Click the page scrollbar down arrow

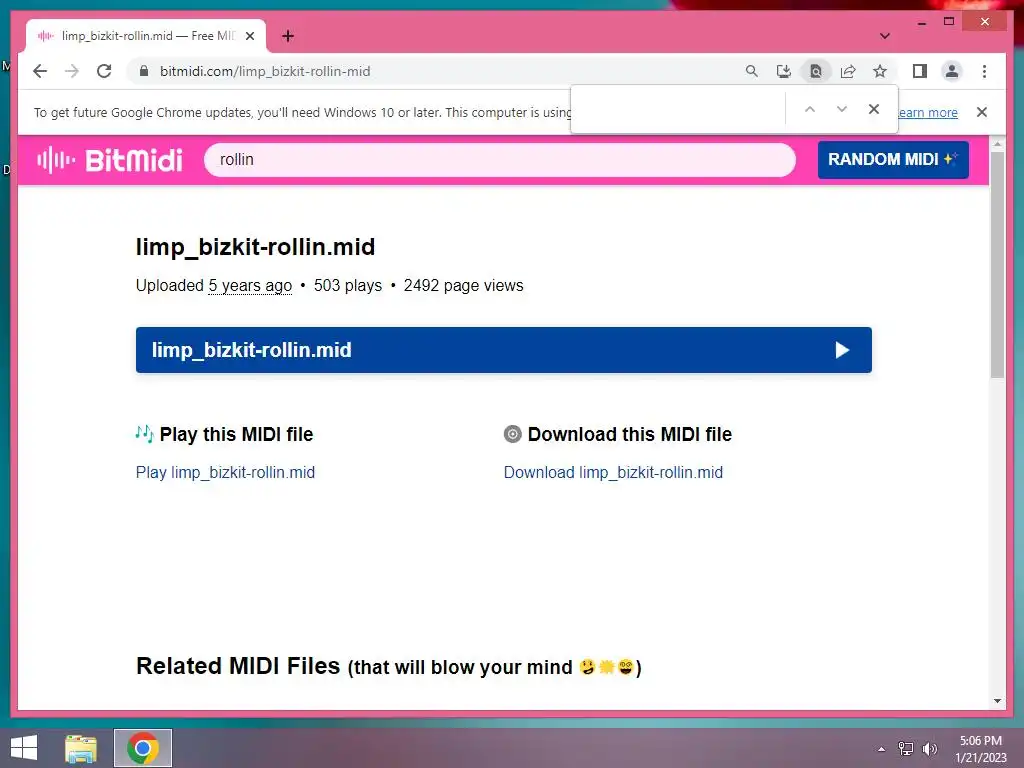click(997, 701)
